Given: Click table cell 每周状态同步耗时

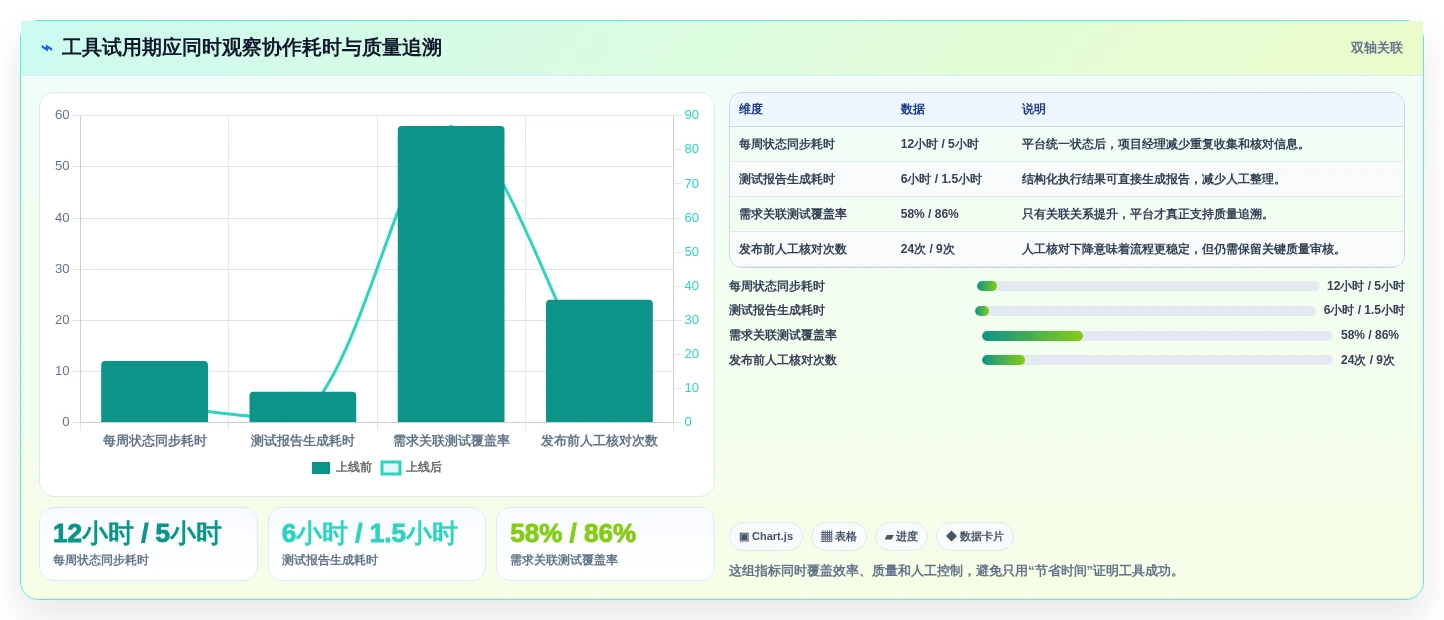Looking at the screenshot, I should tap(787, 144).
